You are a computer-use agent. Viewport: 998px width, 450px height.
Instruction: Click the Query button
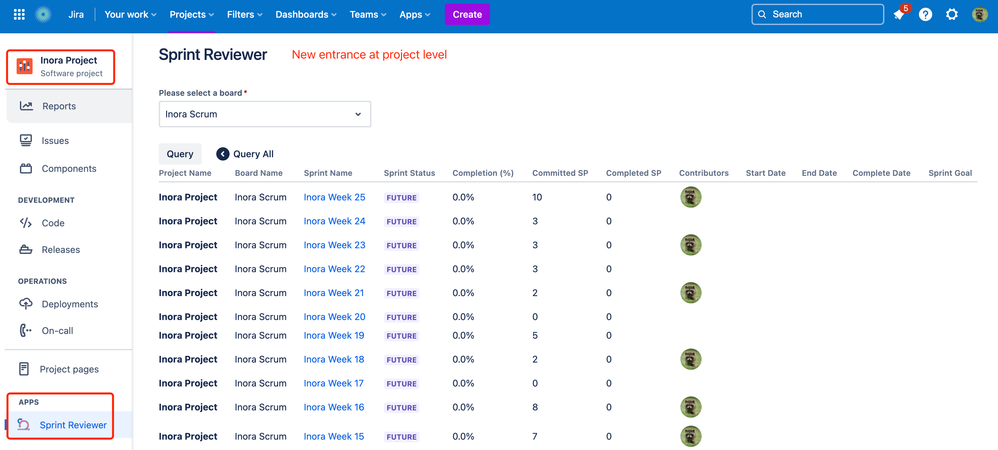[180, 154]
